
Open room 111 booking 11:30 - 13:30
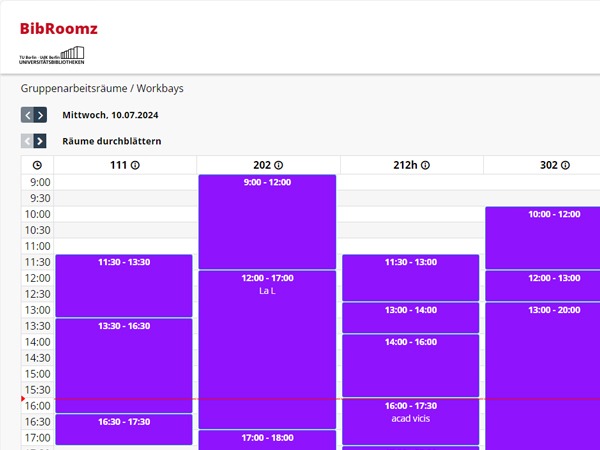(x=124, y=285)
